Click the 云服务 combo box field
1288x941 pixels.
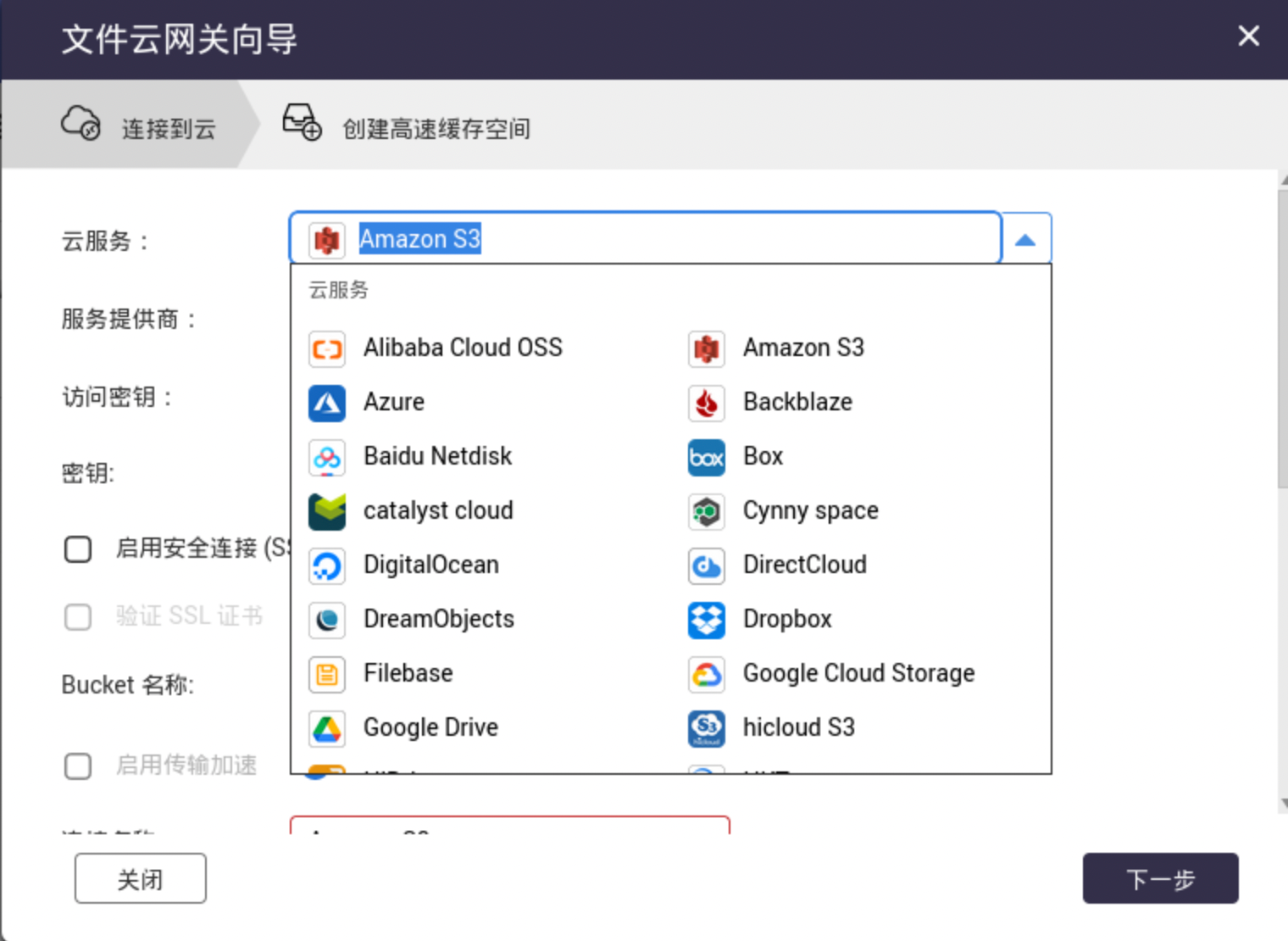pos(645,238)
